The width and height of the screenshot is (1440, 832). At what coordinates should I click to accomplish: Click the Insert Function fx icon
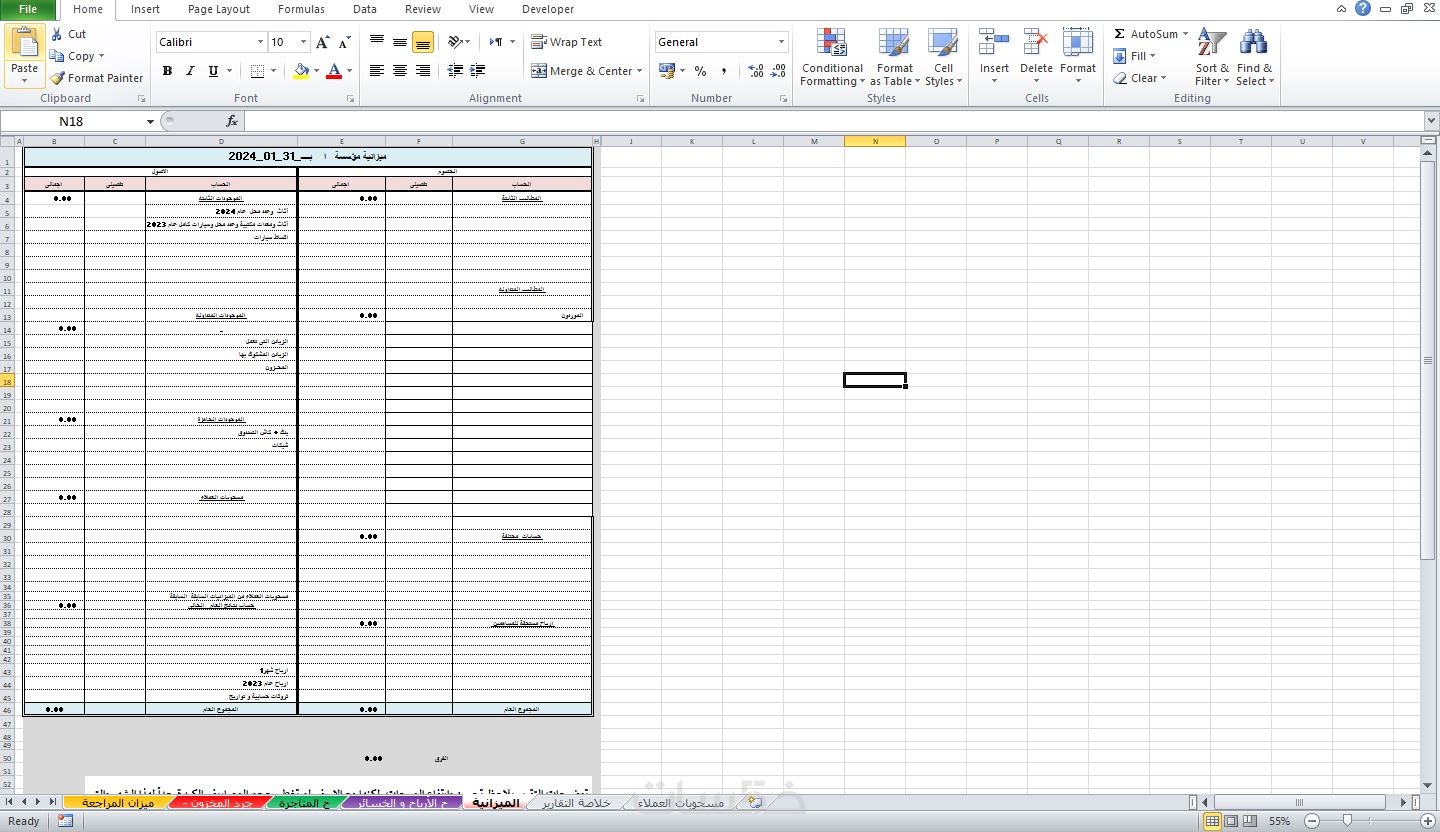[232, 121]
